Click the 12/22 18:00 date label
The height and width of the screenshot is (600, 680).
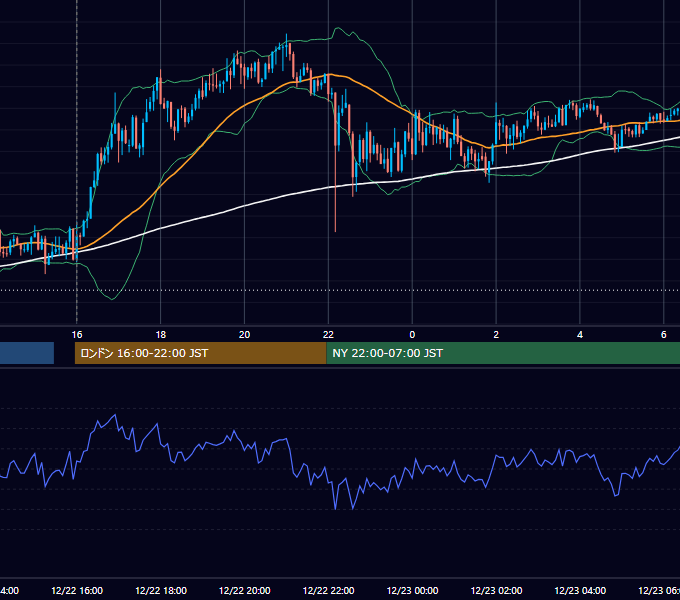(161, 590)
